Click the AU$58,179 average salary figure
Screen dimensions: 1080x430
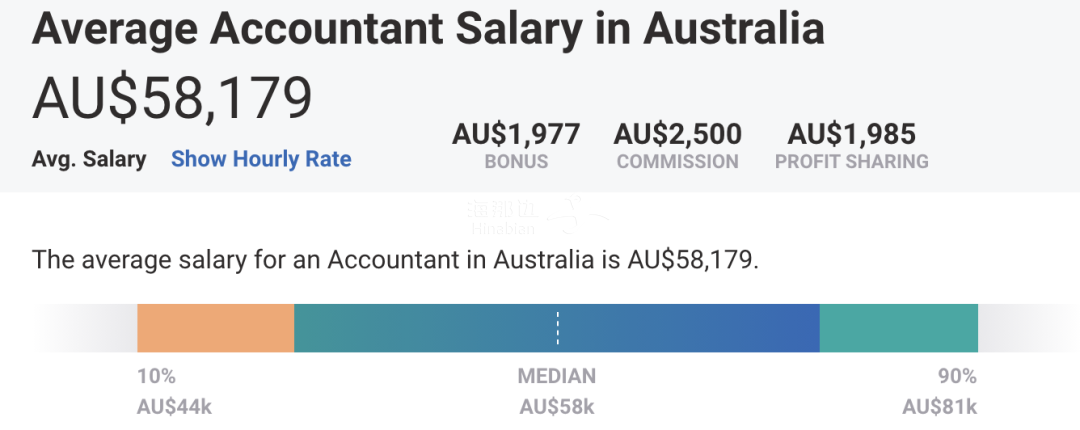pyautogui.click(x=172, y=99)
